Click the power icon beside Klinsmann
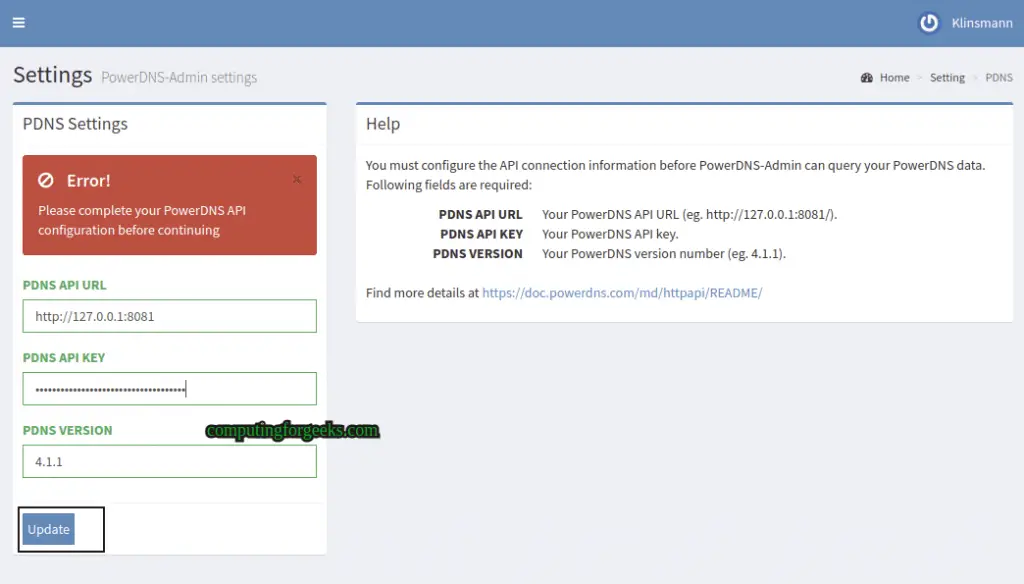Image resolution: width=1024 pixels, height=584 pixels. click(929, 23)
